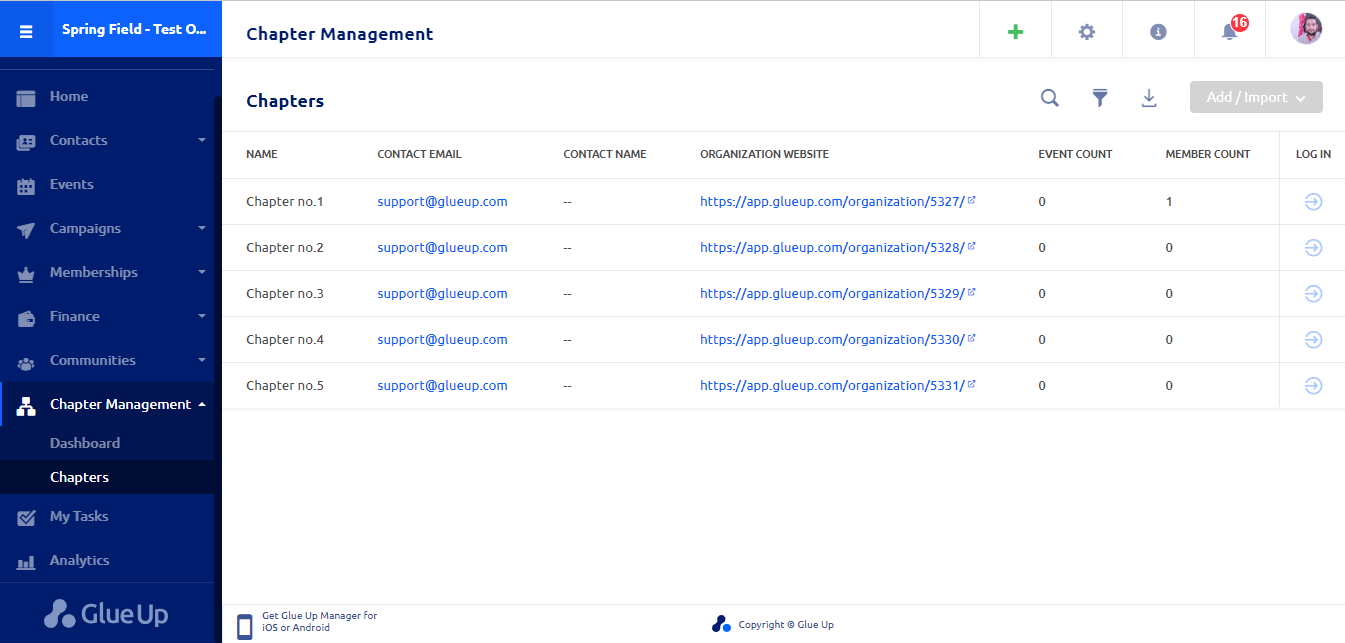1345x643 pixels.
Task: Click support email for Chapter no.5
Action: pos(442,386)
